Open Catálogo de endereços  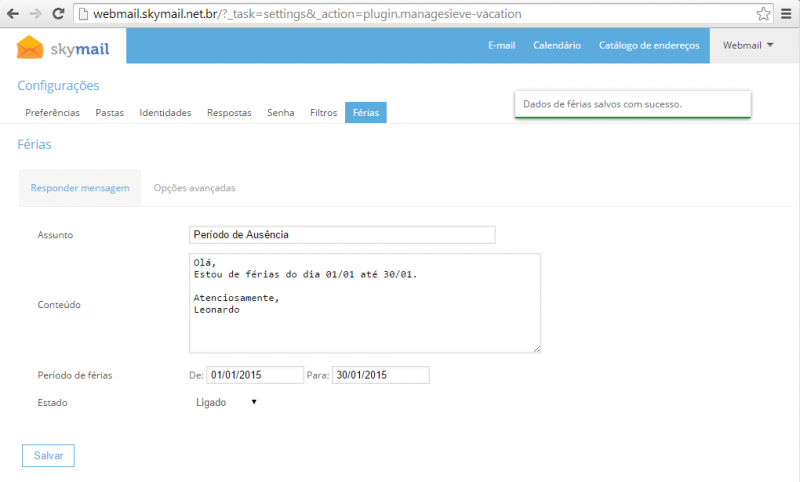[649, 45]
